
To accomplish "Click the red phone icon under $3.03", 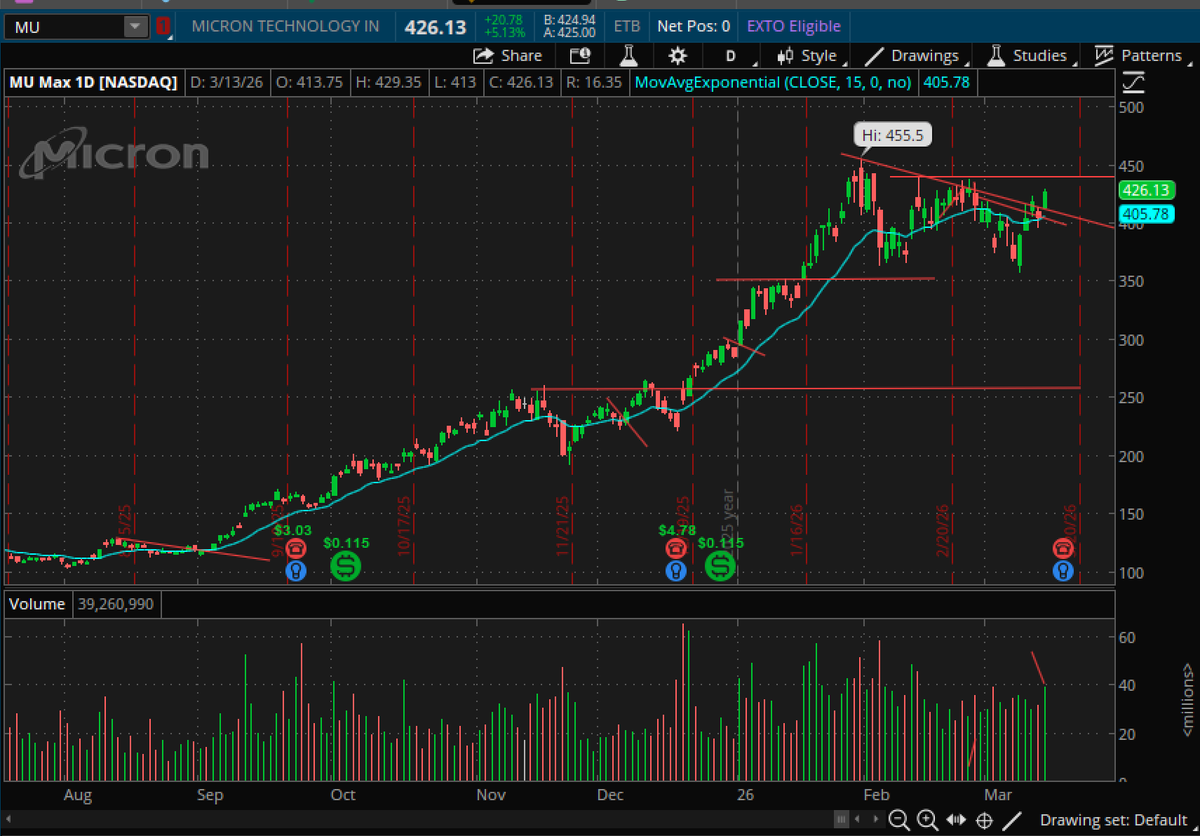I will point(296,548).
